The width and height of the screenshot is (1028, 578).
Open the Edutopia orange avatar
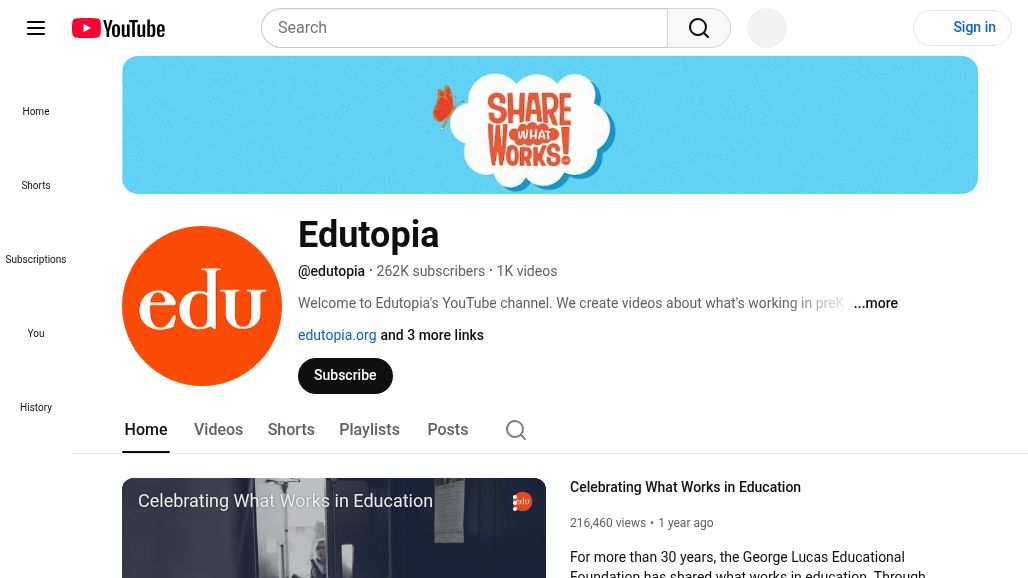pyautogui.click(x=202, y=306)
